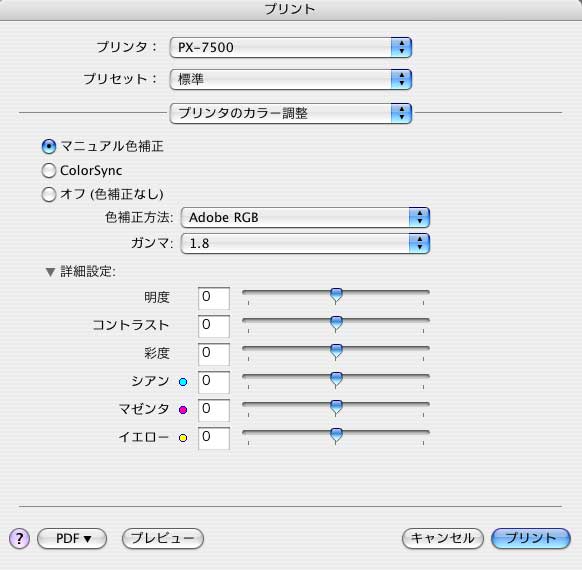
Task: Click the yellow color dot beside イエロー
Action: [x=183, y=438]
